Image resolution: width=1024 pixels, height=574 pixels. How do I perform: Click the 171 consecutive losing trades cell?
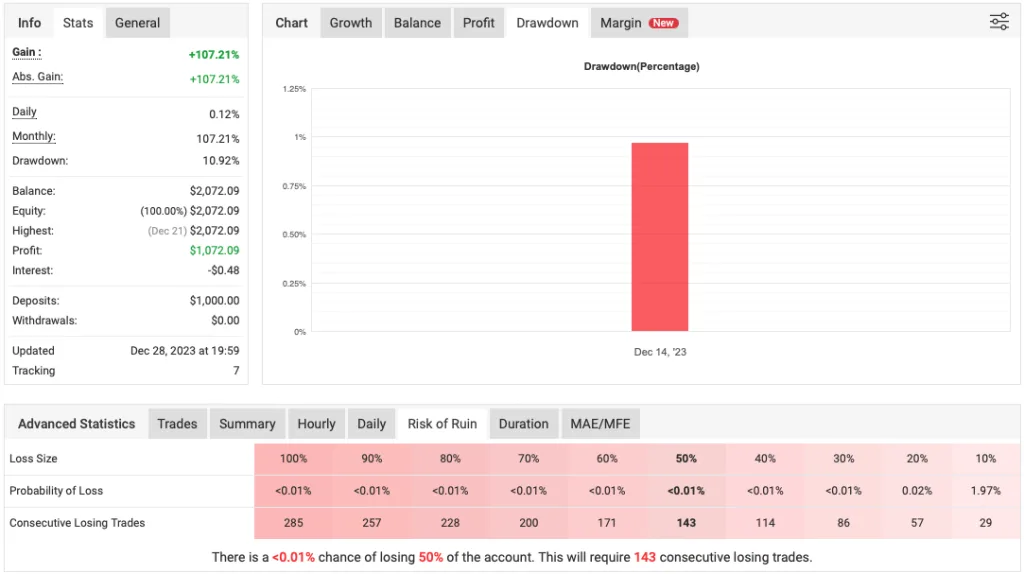607,523
